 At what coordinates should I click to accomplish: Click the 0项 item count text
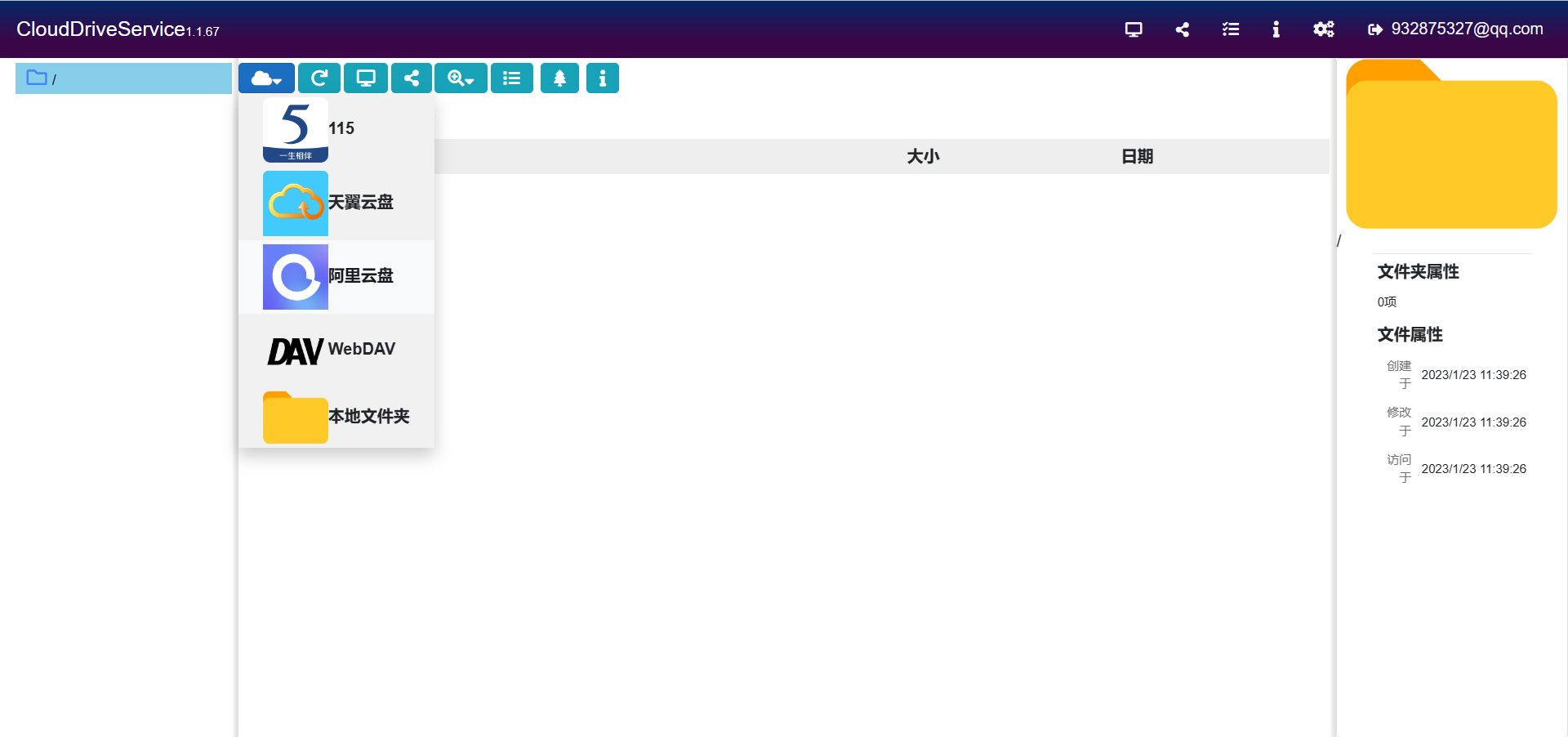(1387, 301)
